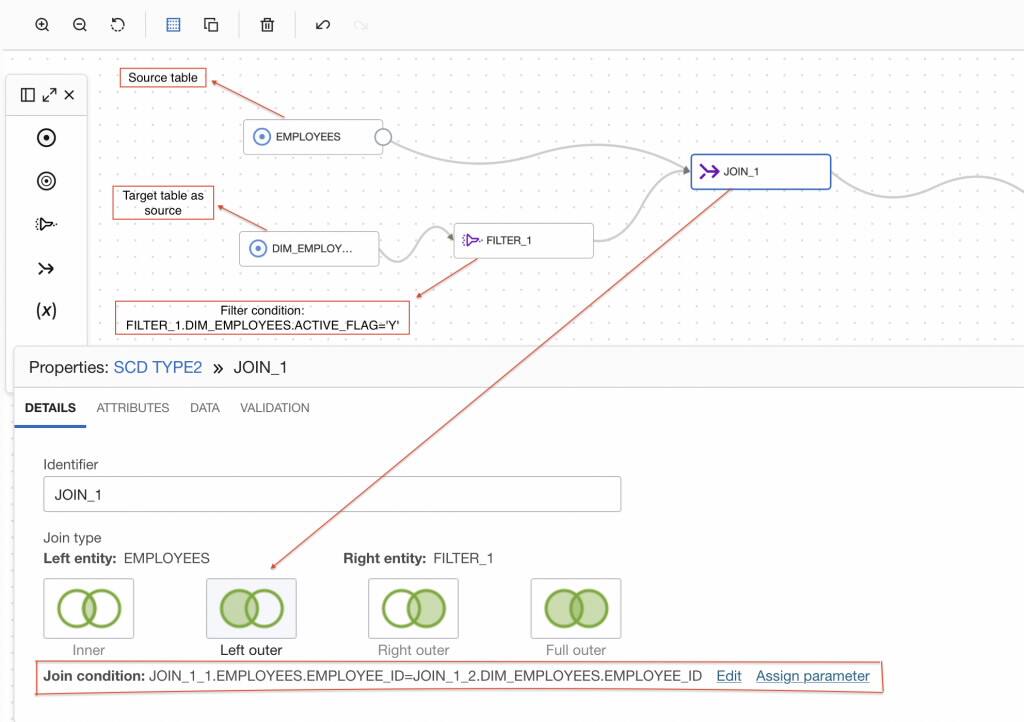Select the Inner join type
This screenshot has height=722, width=1024.
(x=88, y=608)
